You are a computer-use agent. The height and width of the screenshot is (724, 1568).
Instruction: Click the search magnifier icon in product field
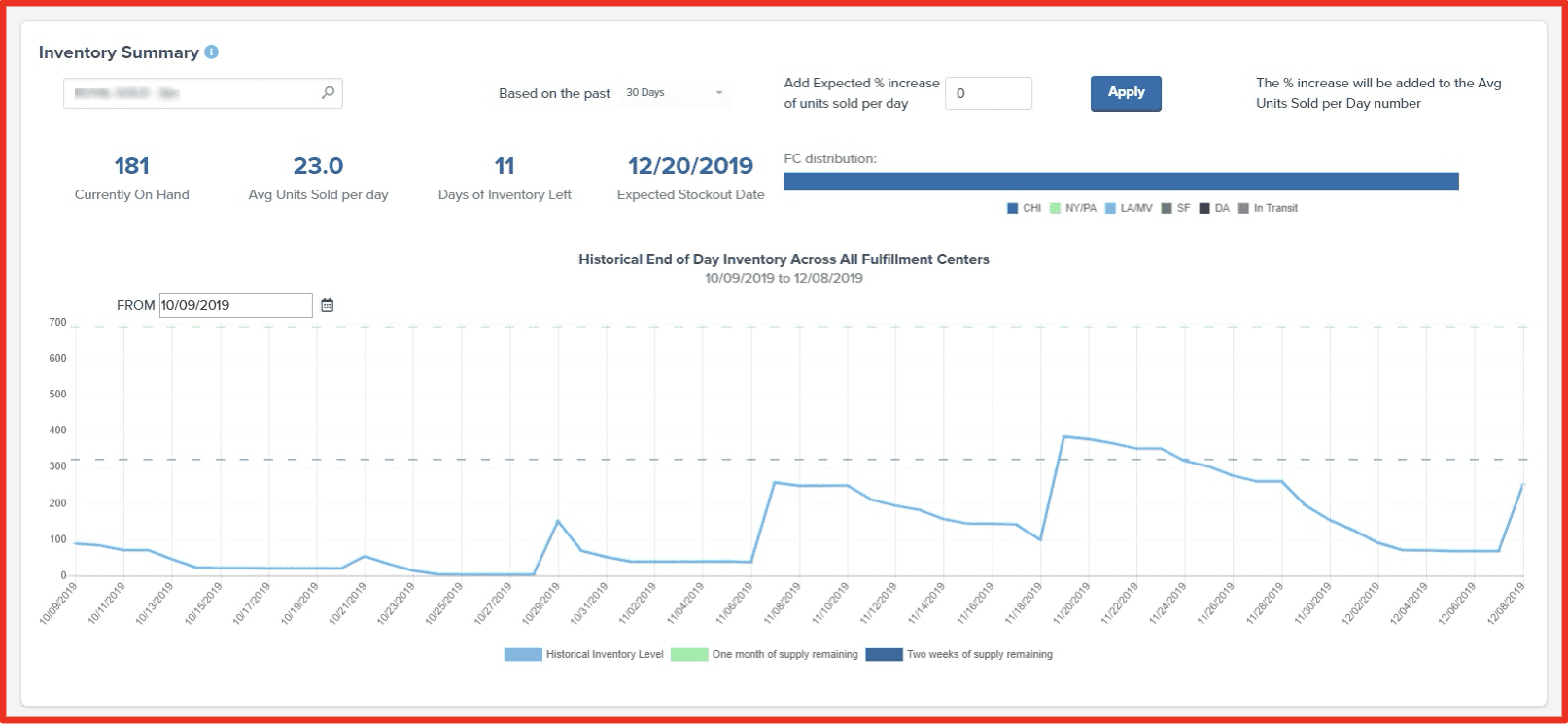click(x=329, y=92)
